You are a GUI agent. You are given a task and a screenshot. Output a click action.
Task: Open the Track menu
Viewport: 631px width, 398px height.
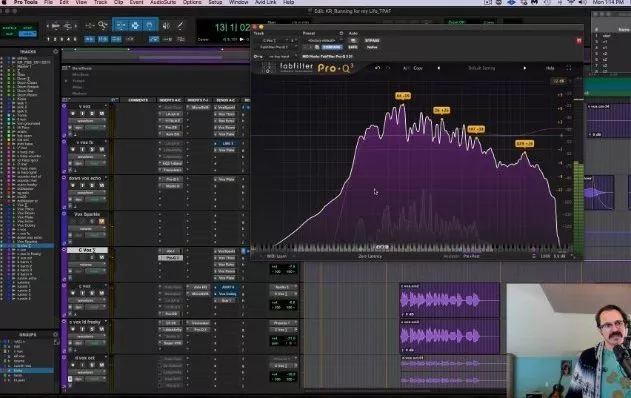(x=101, y=2)
